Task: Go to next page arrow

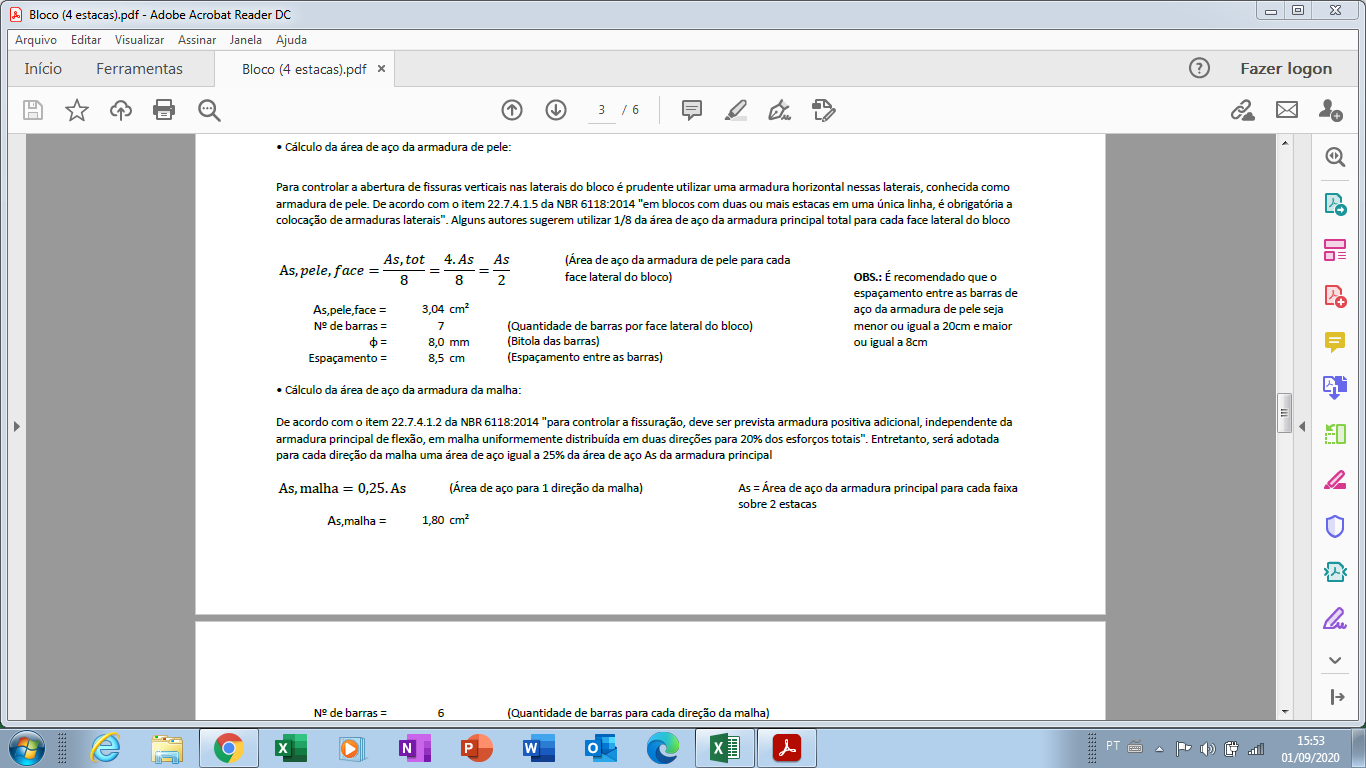Action: coord(556,110)
